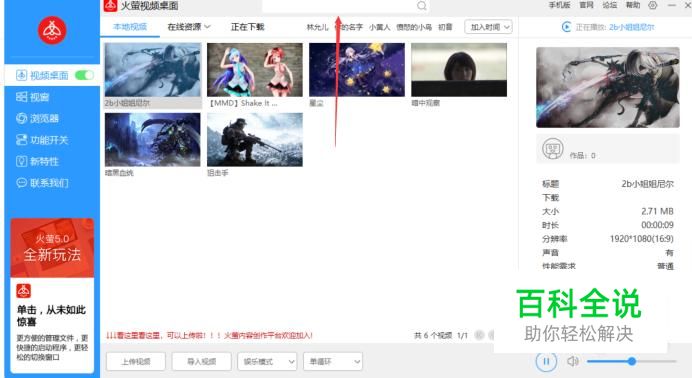The width and height of the screenshot is (692, 378).
Task: Switch to the 正在下载 tab
Action: 248,27
